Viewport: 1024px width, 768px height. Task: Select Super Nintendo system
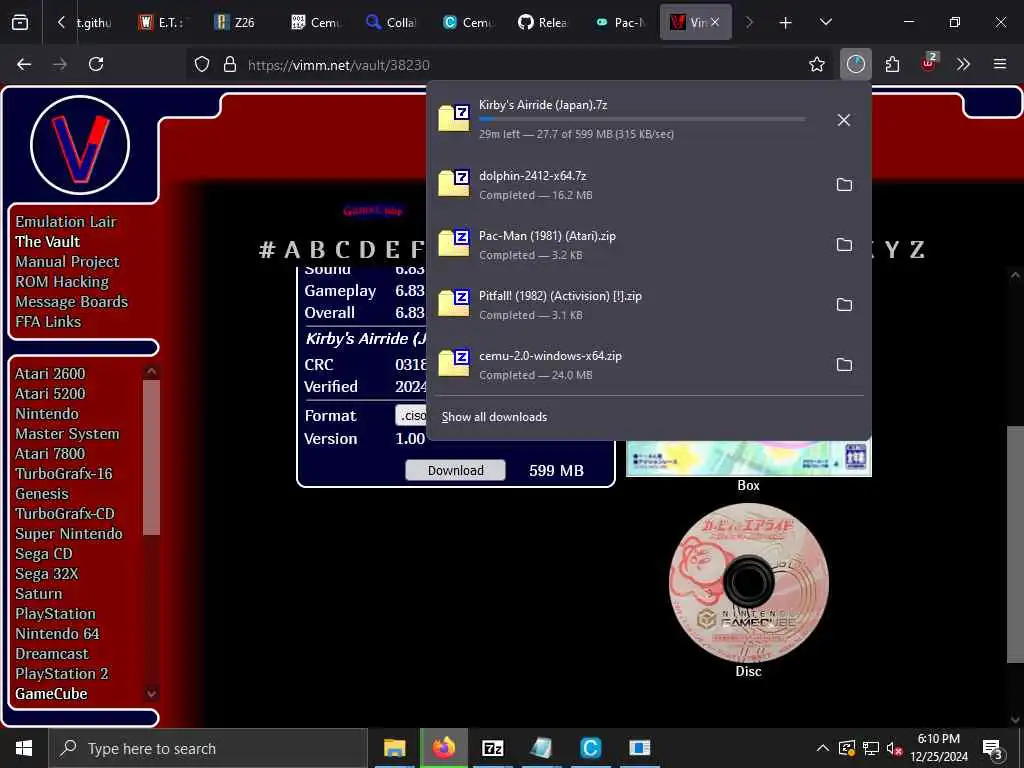[69, 534]
